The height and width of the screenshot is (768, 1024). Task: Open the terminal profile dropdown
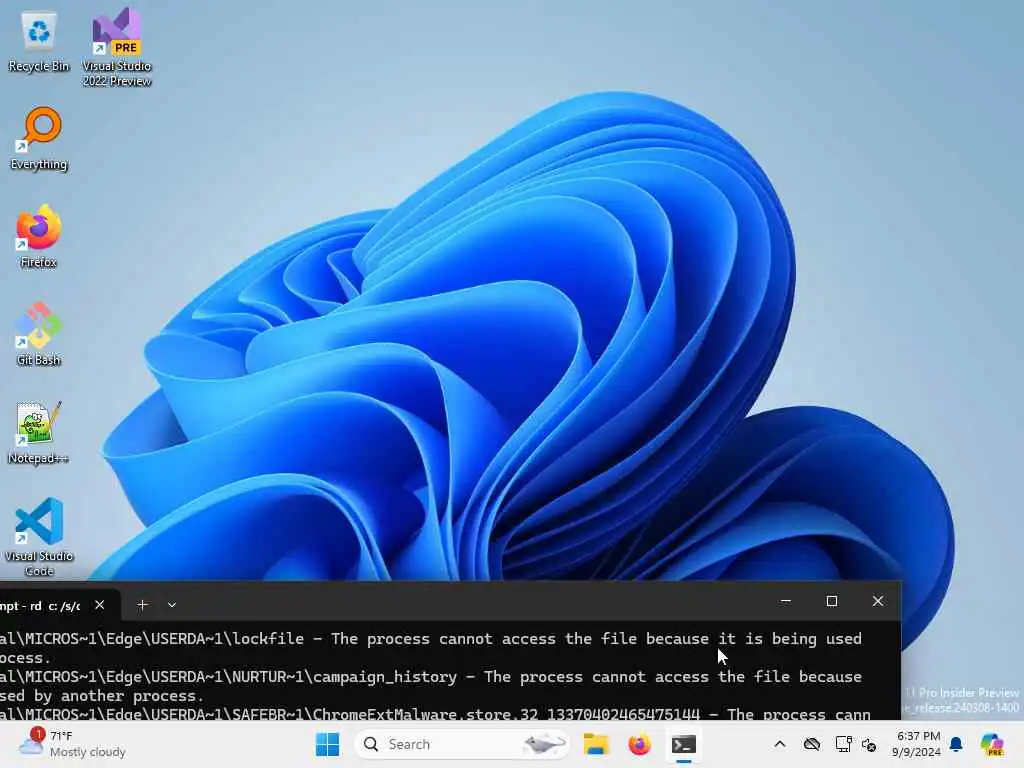[172, 605]
